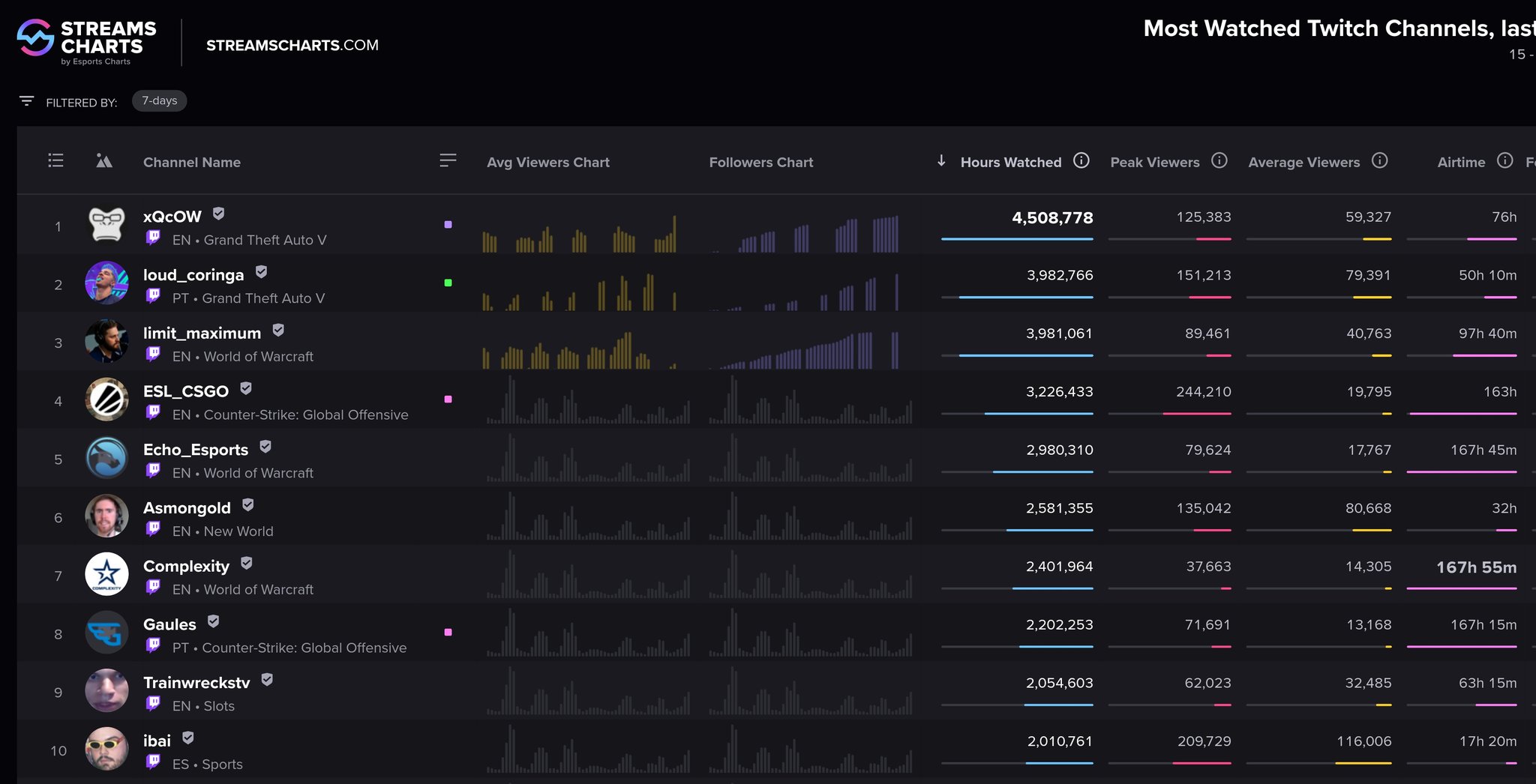Click the purple status dot in xQcOW row
Screen dimensions: 1536x784
click(x=448, y=225)
